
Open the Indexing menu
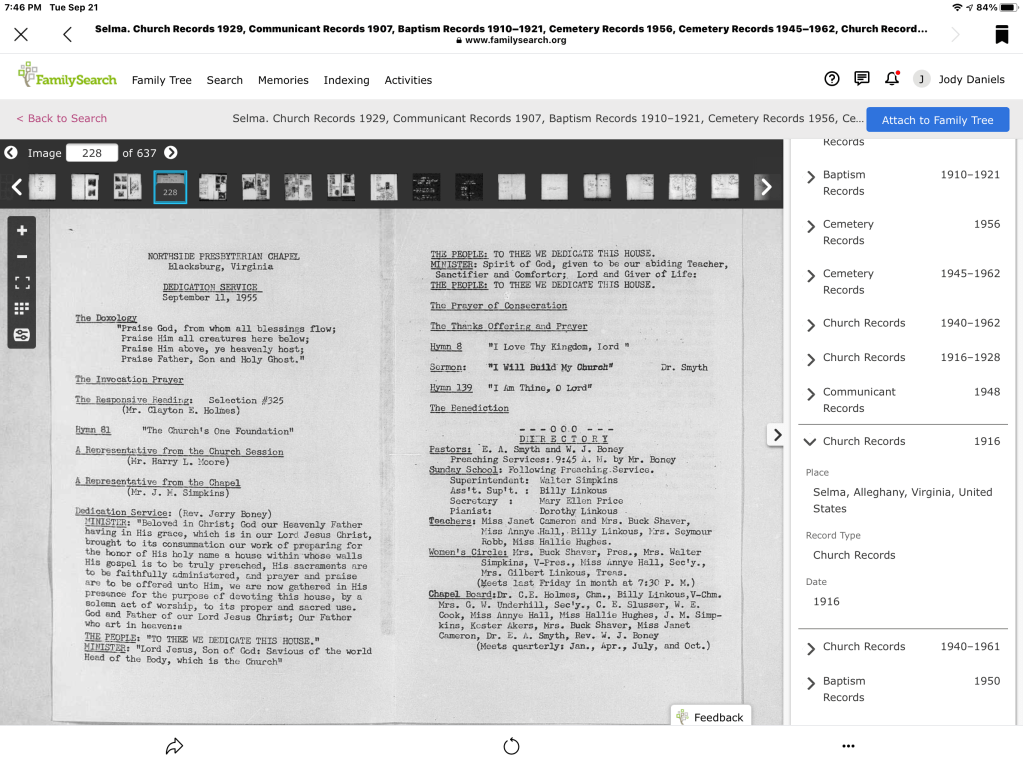coord(346,80)
